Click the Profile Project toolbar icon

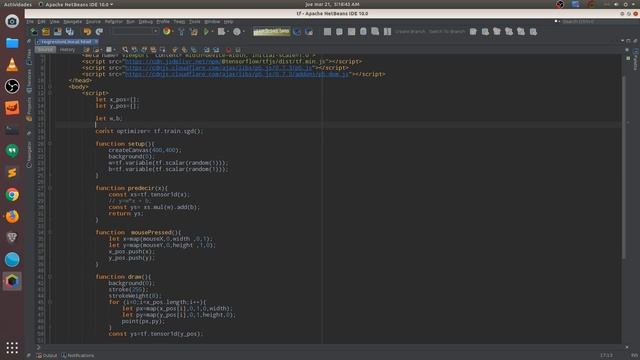pyautogui.click(x=237, y=31)
